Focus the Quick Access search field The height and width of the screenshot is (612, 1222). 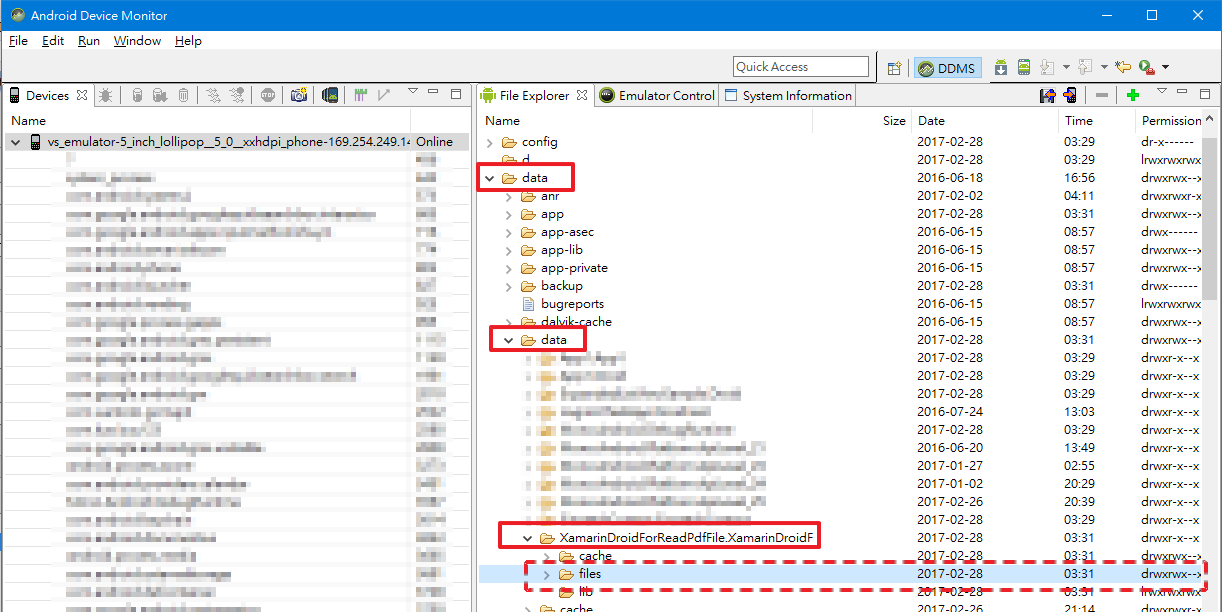[801, 67]
